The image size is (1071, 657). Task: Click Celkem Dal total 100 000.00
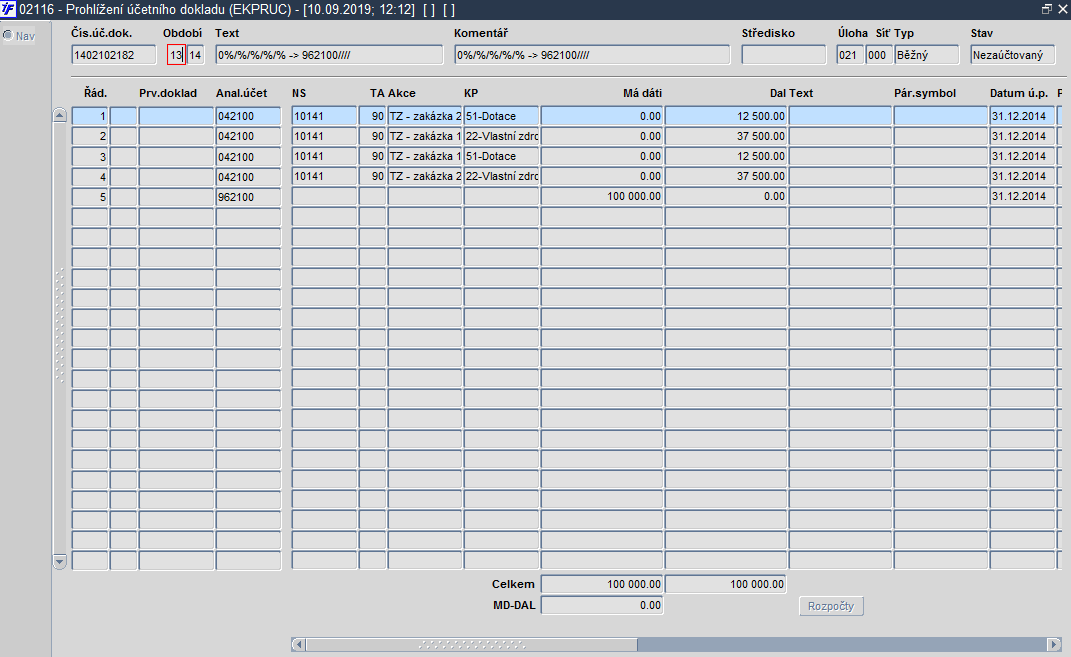pyautogui.click(x=726, y=585)
